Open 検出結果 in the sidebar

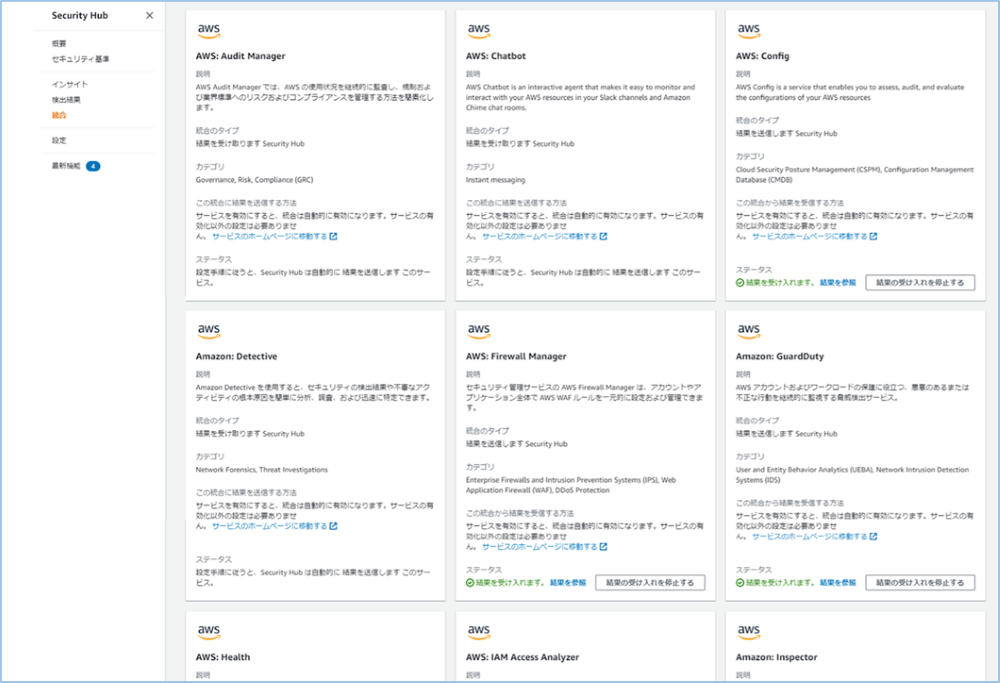click(x=66, y=99)
